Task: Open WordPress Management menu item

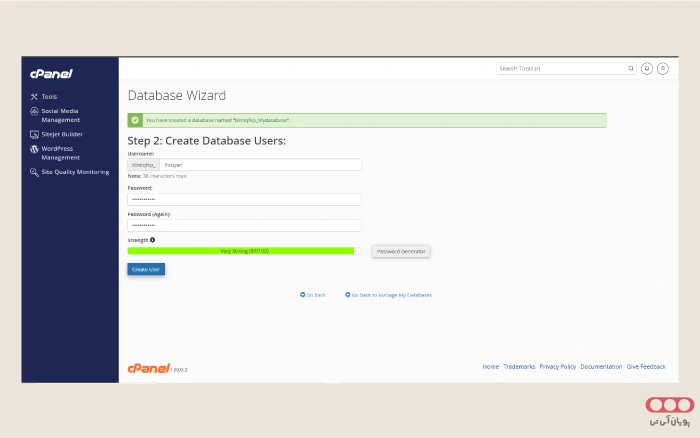Action: 60,153
